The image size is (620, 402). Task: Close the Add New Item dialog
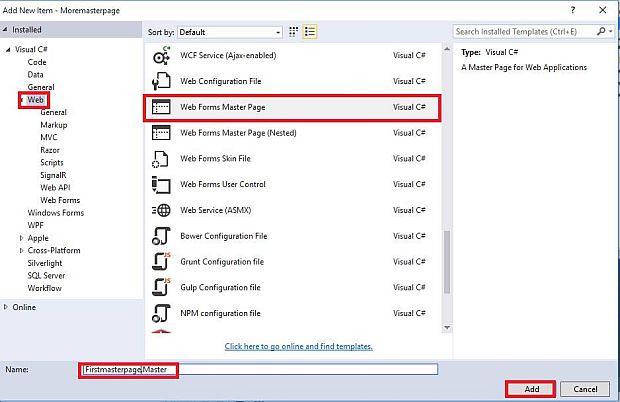coord(603,10)
